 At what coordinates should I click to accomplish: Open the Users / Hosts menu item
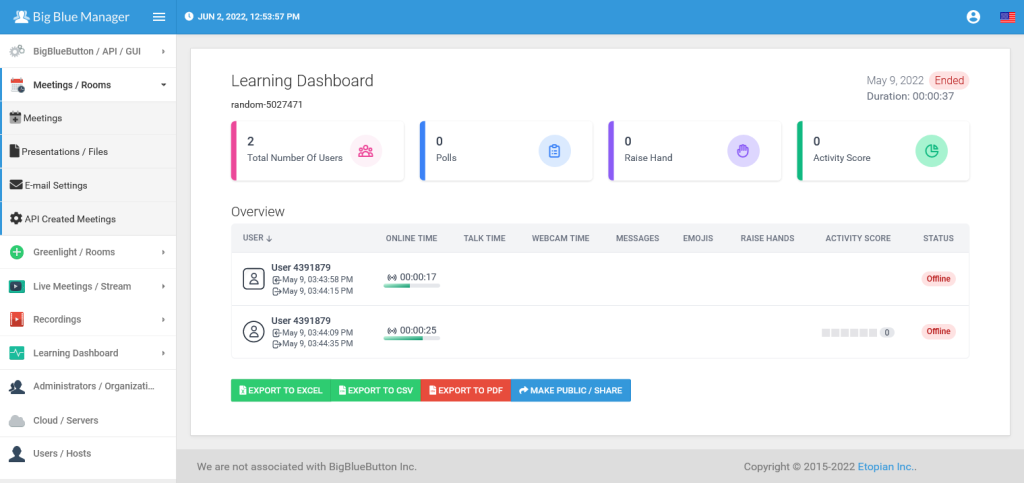(x=88, y=454)
